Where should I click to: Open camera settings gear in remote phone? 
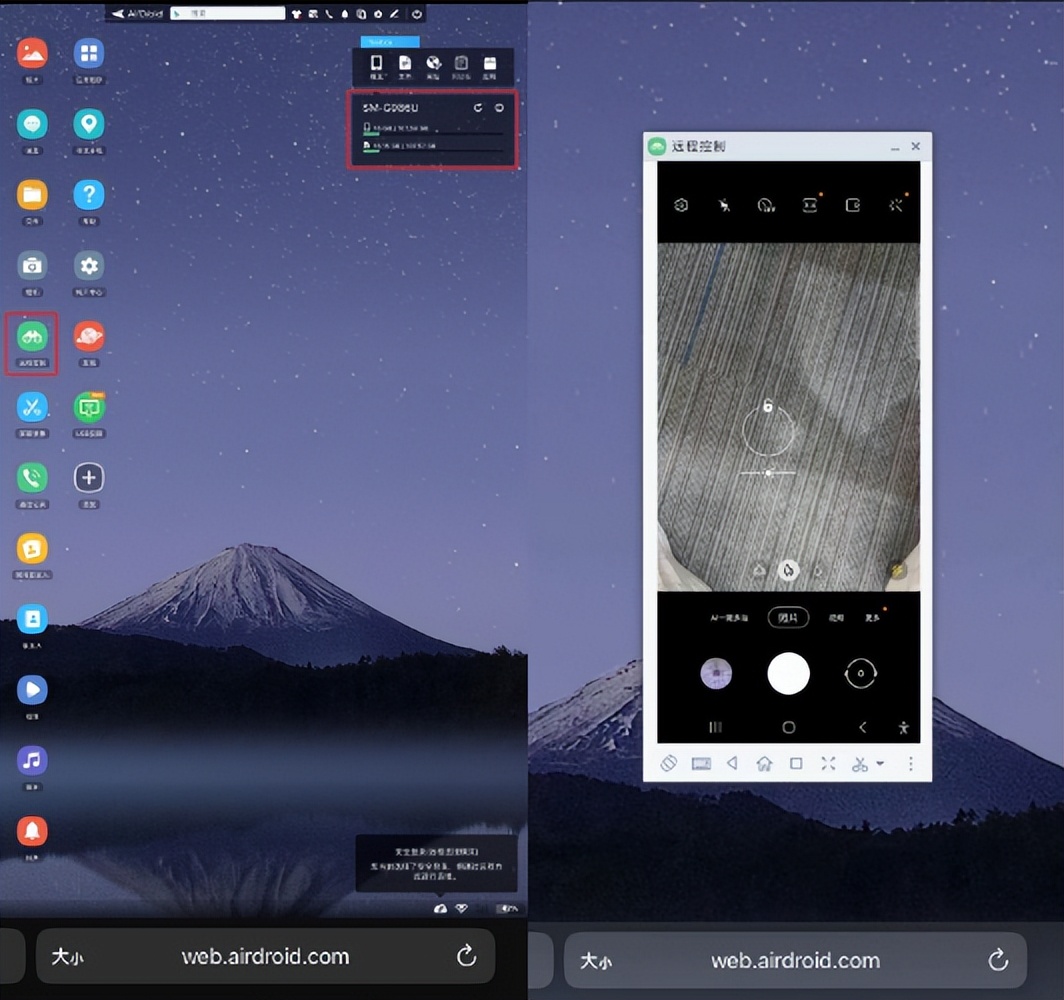pyautogui.click(x=681, y=205)
